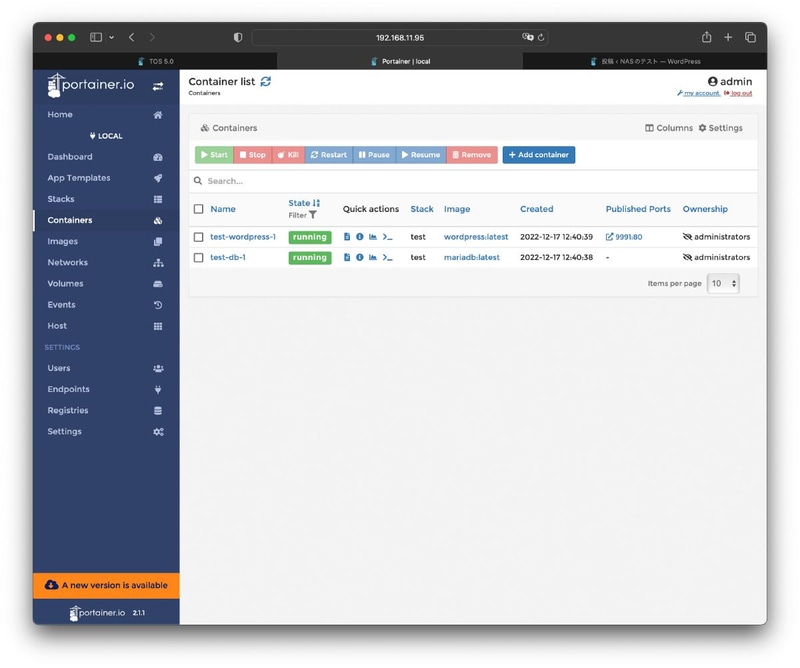Image resolution: width=800 pixels, height=668 pixels.
Task: Click the Add container button
Action: [x=540, y=155]
